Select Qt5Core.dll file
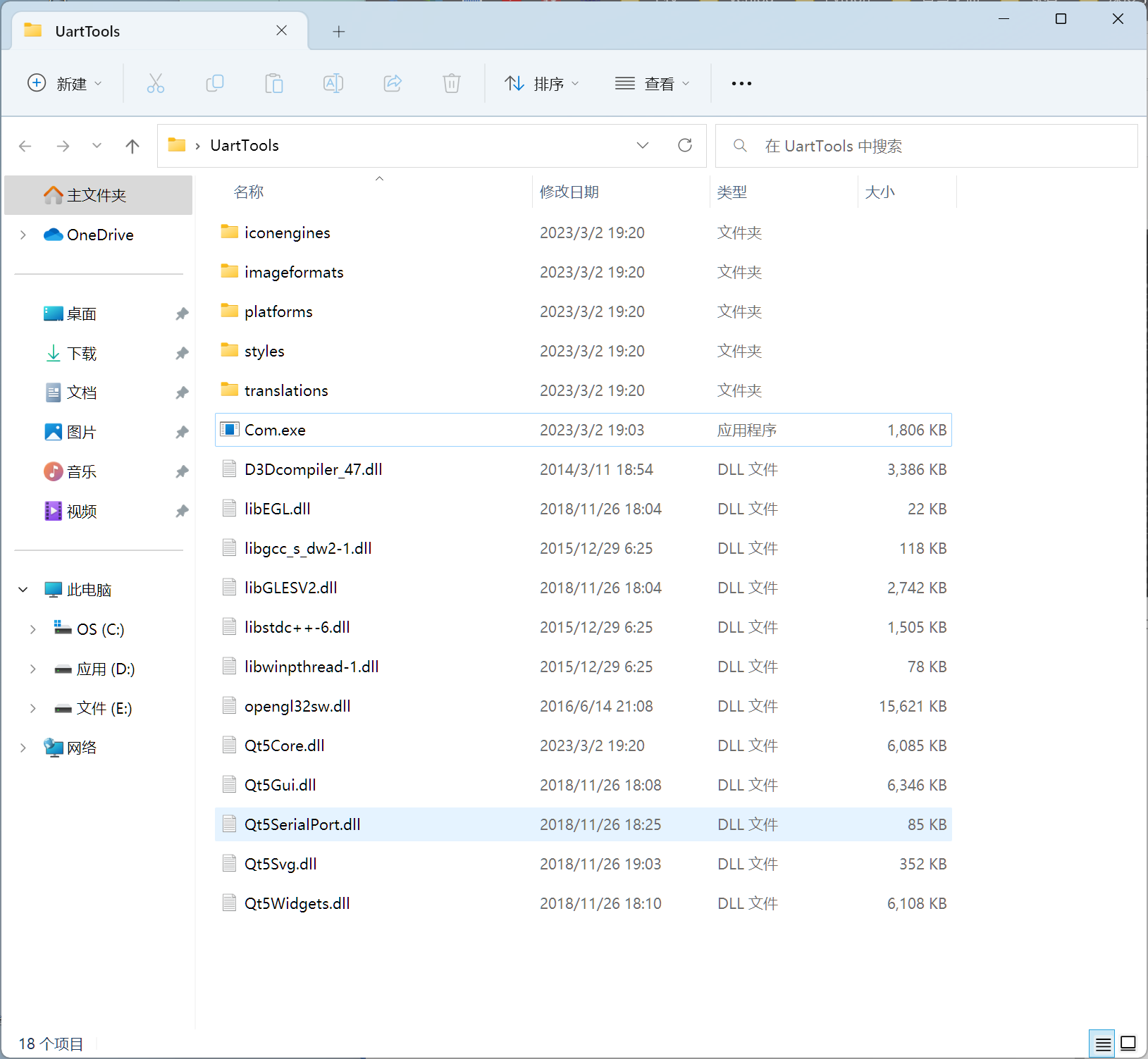 584,745
